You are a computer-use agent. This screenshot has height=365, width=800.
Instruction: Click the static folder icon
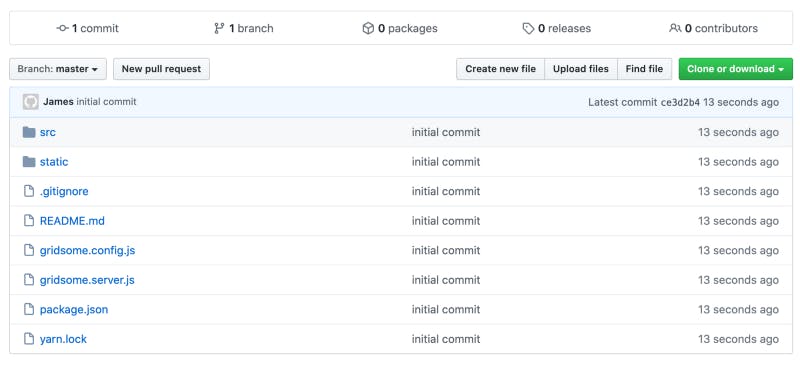pyautogui.click(x=29, y=162)
